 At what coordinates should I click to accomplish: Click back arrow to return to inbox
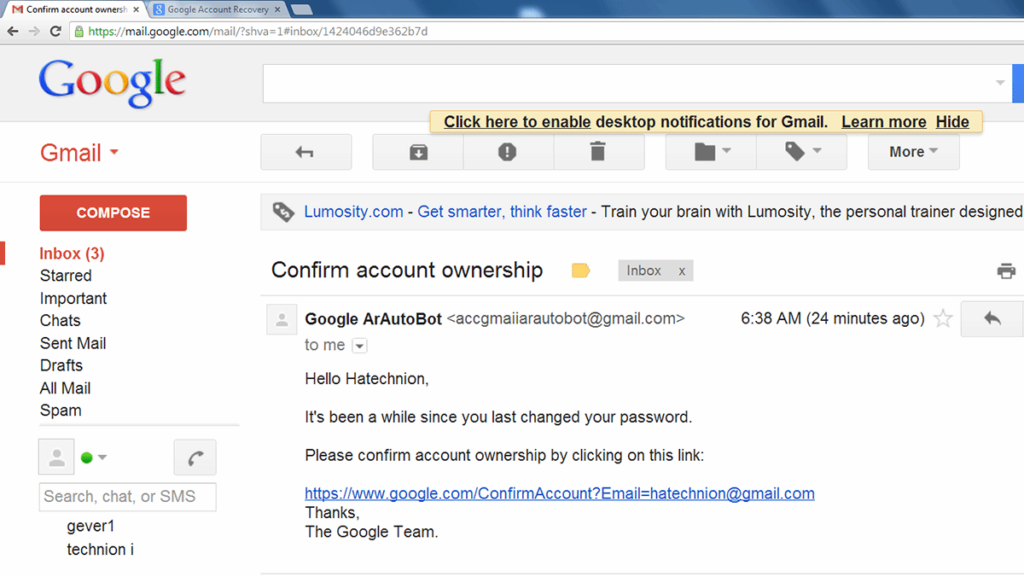[306, 152]
